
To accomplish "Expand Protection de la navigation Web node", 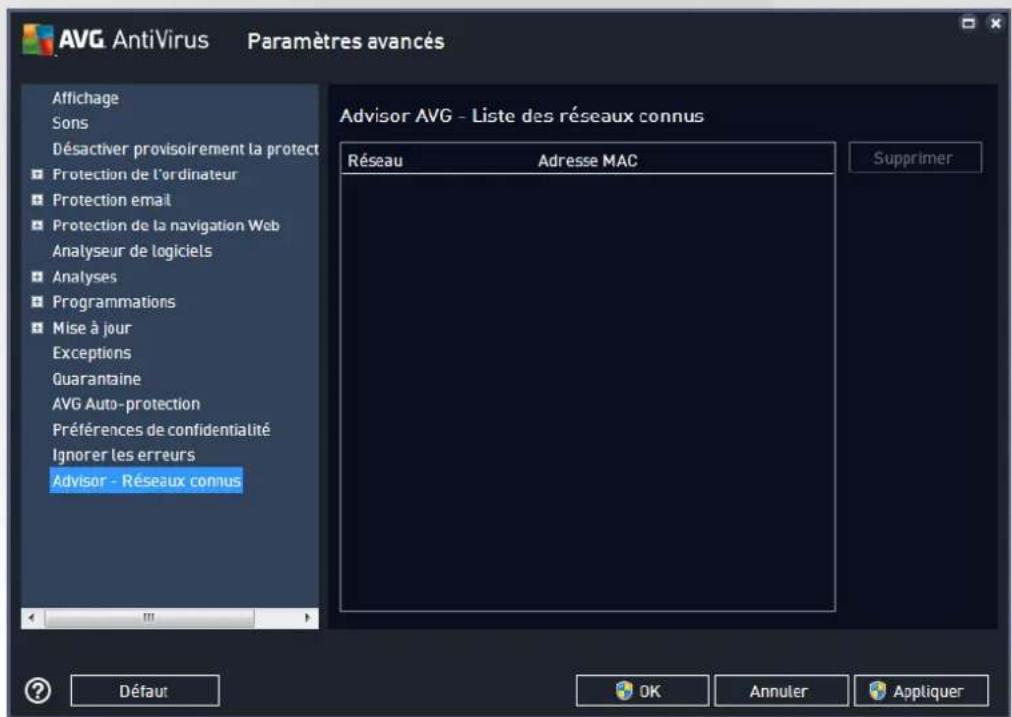I will click(x=37, y=225).
